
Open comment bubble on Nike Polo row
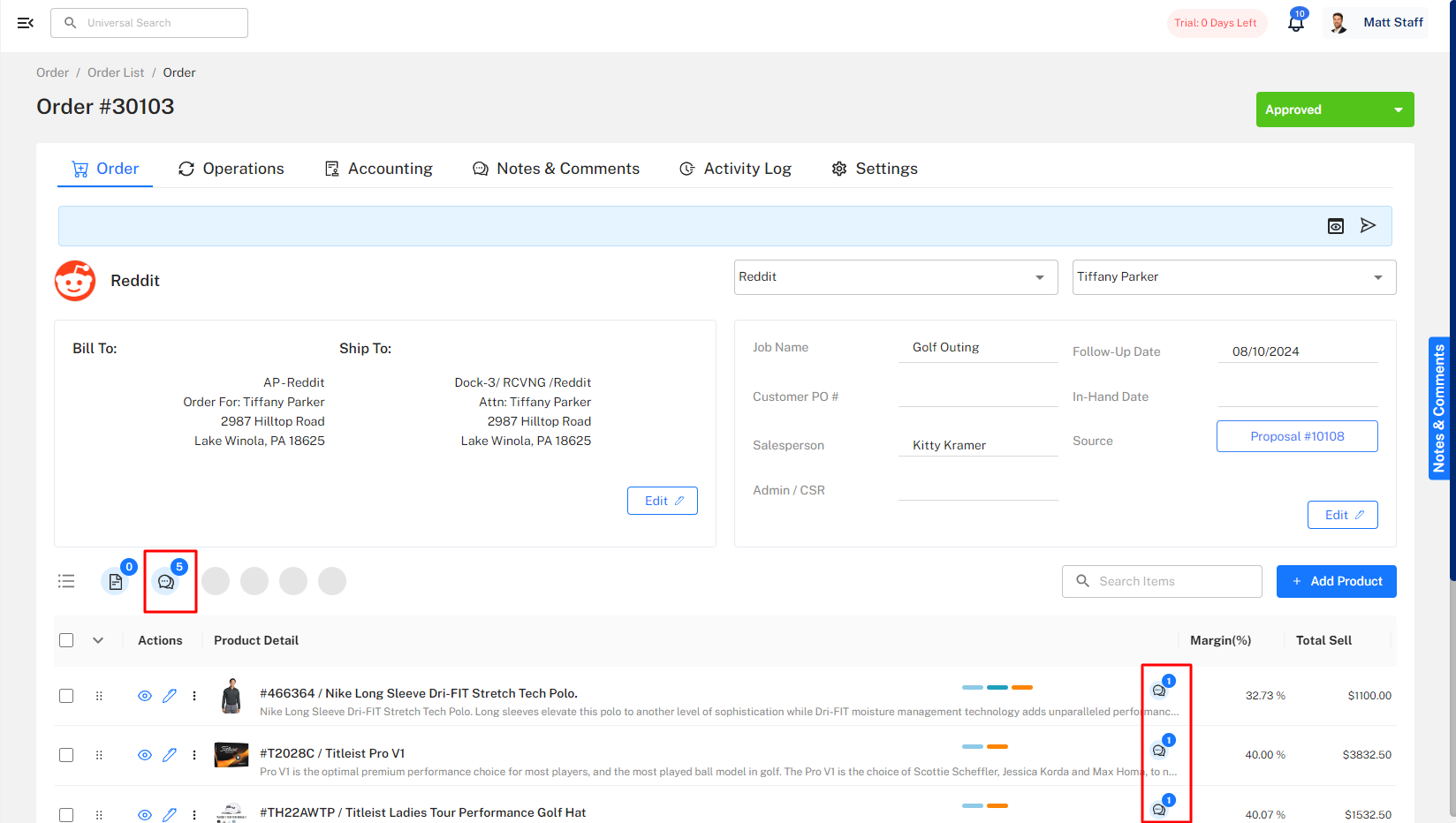(x=1159, y=691)
